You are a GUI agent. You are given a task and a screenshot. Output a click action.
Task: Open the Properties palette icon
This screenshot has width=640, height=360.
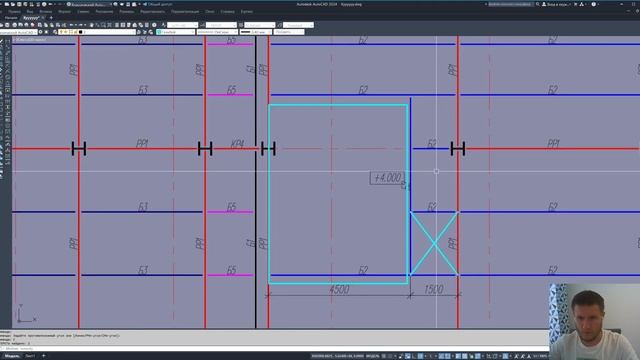[117, 25]
